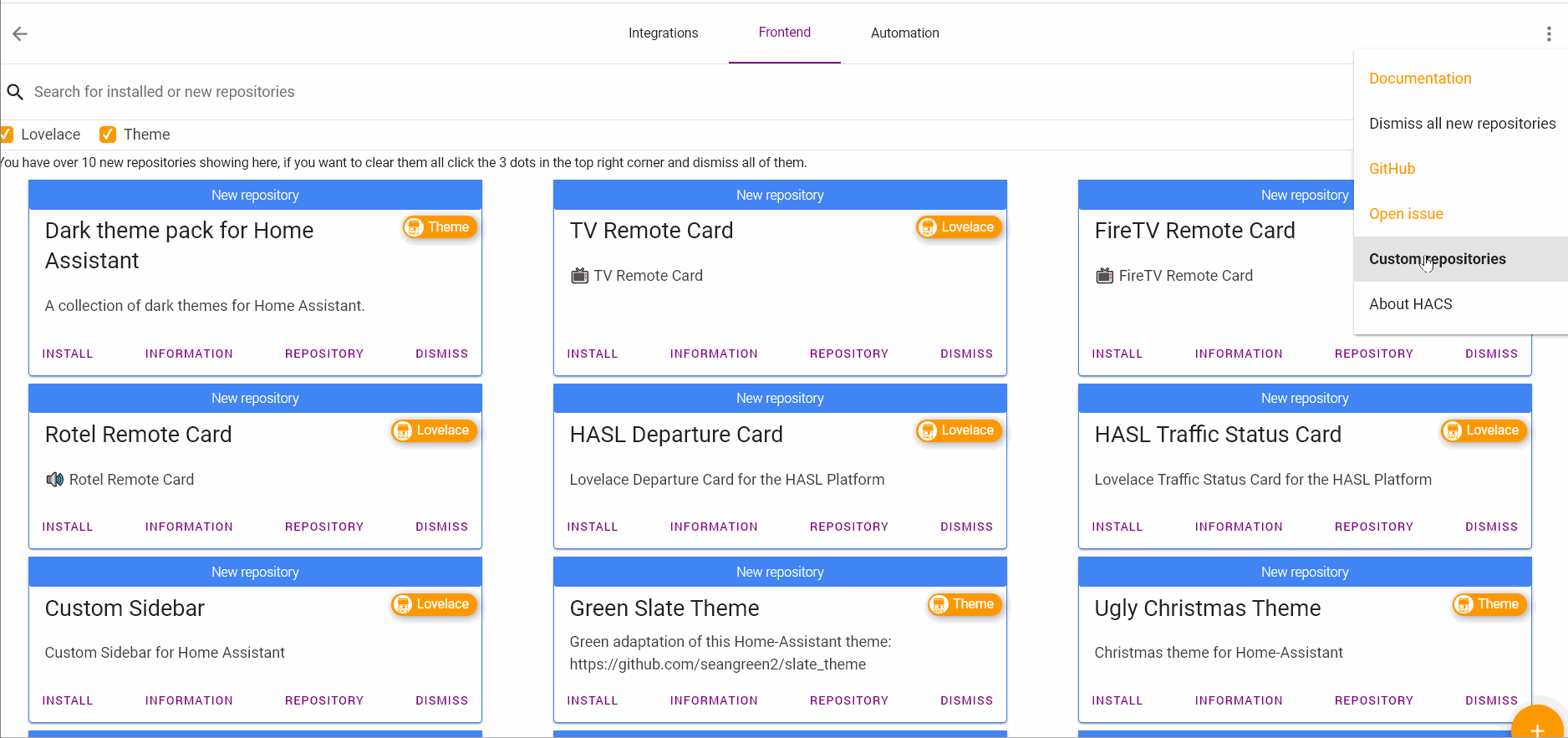Install TV Remote Card
This screenshot has height=738, width=1568.
593,354
